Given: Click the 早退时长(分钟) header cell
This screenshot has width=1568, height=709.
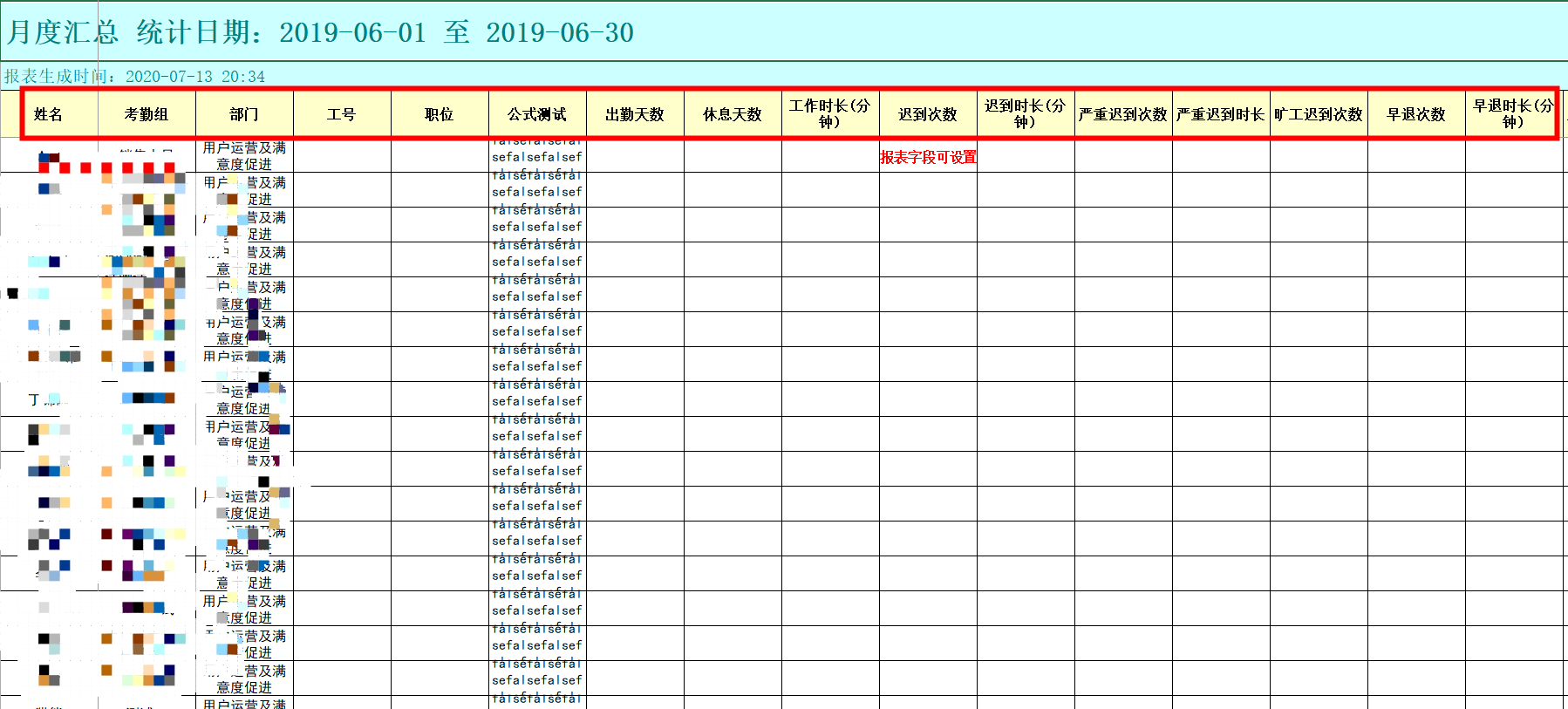Looking at the screenshot, I should coord(1514,114).
